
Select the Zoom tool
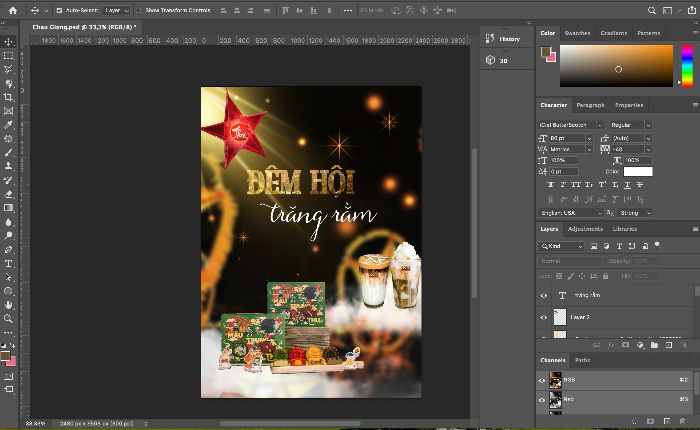(x=8, y=318)
